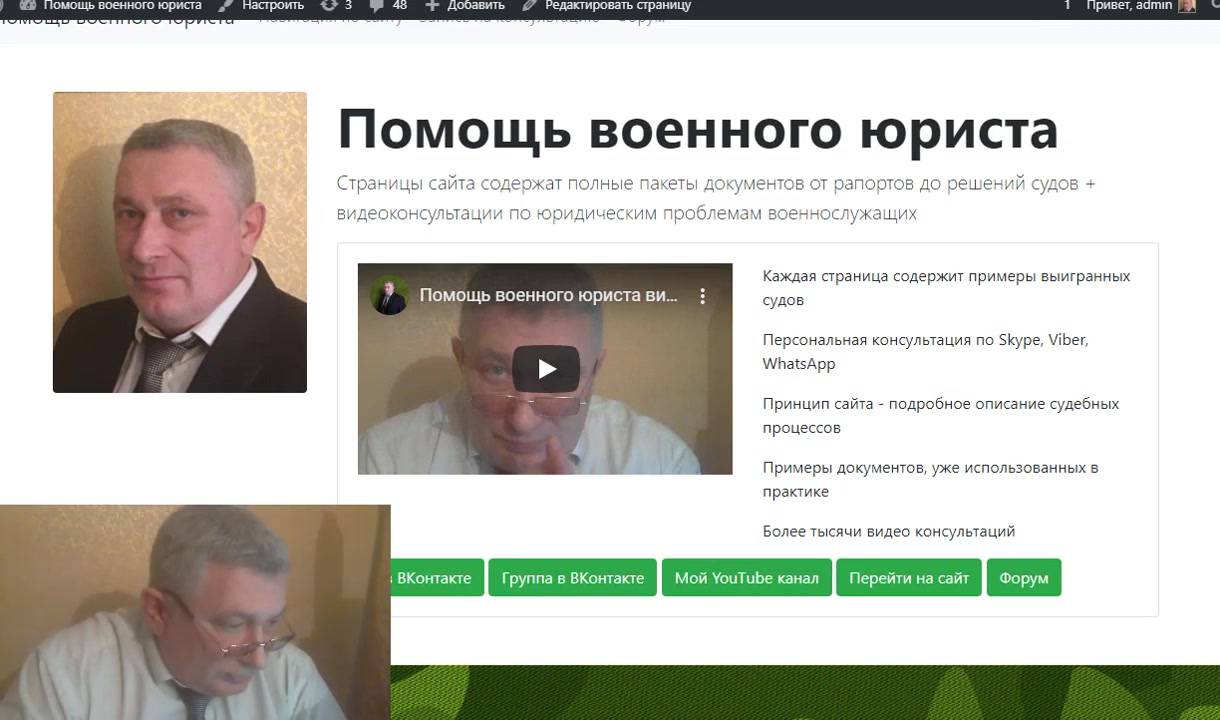Open YouTube video more options menu
The width and height of the screenshot is (1220, 720).
coord(703,296)
